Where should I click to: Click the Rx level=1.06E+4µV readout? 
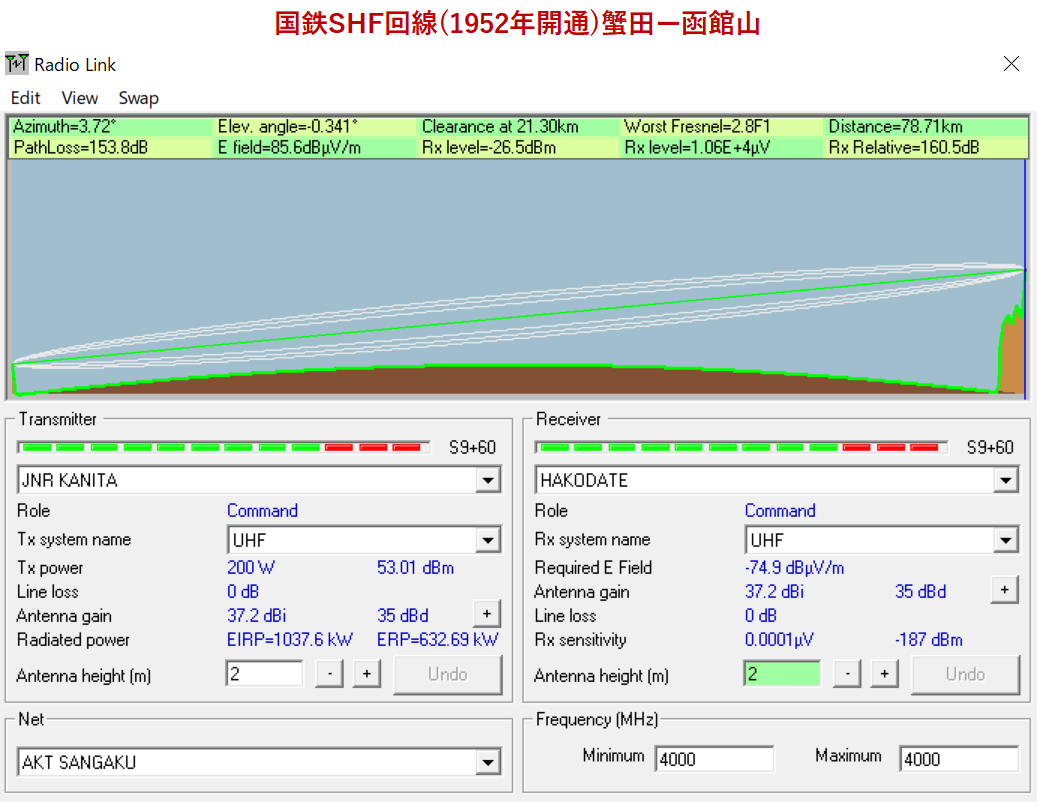(x=697, y=147)
